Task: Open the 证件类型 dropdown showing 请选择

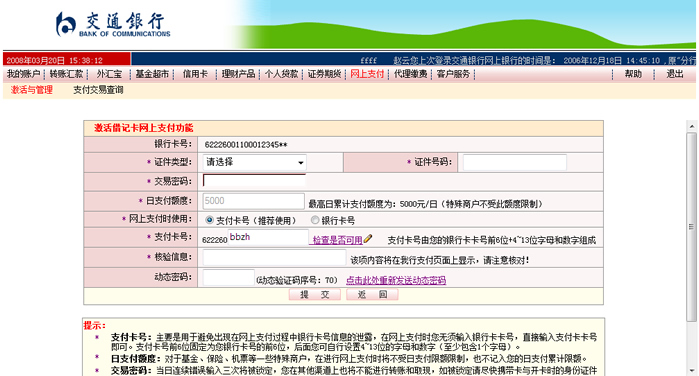Action: point(255,162)
